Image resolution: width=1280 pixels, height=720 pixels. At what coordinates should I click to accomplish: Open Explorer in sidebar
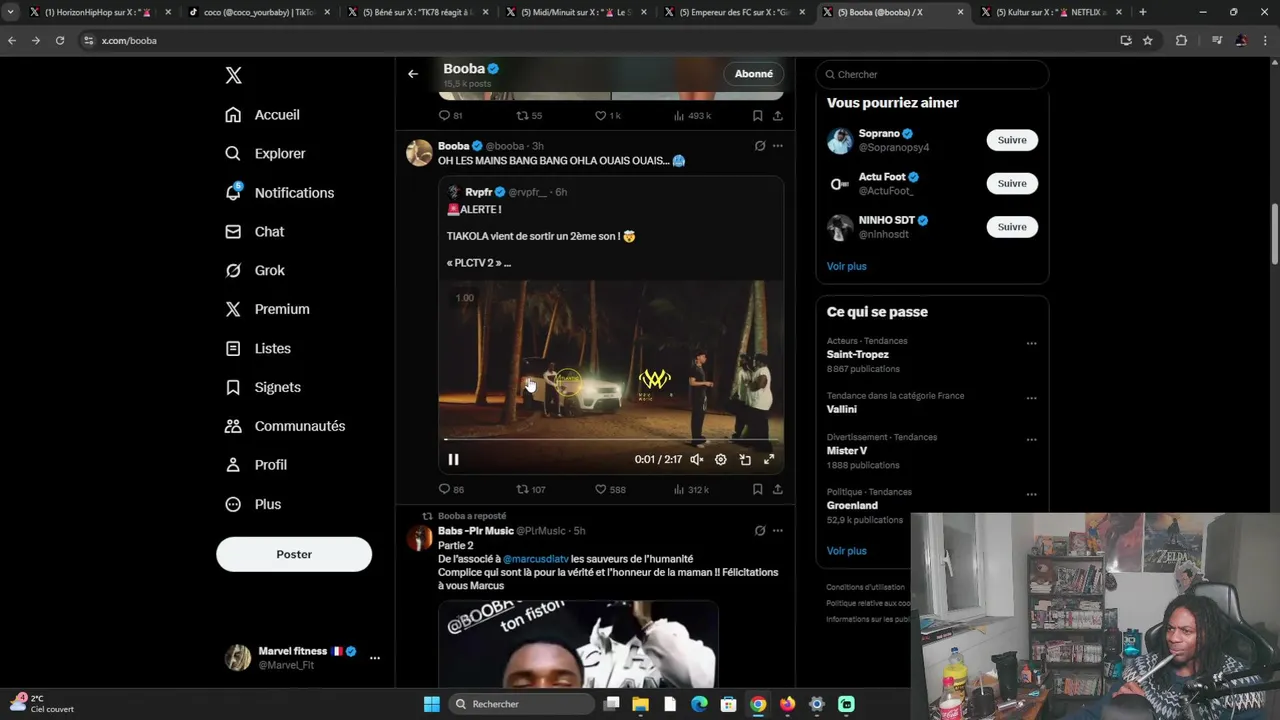(x=266, y=154)
